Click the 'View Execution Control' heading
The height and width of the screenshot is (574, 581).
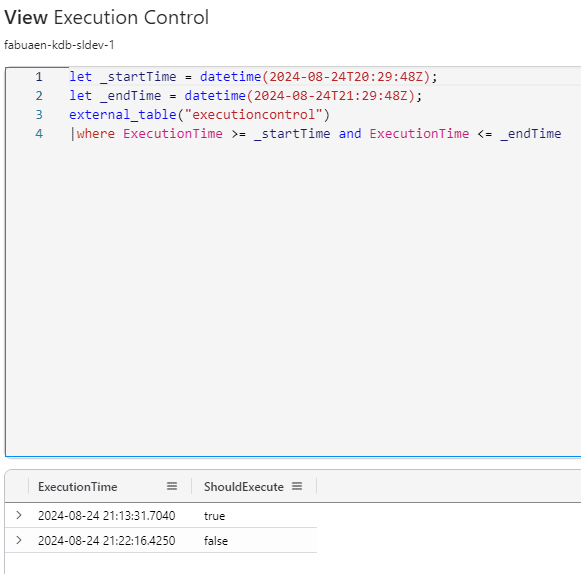pyautogui.click(x=107, y=17)
